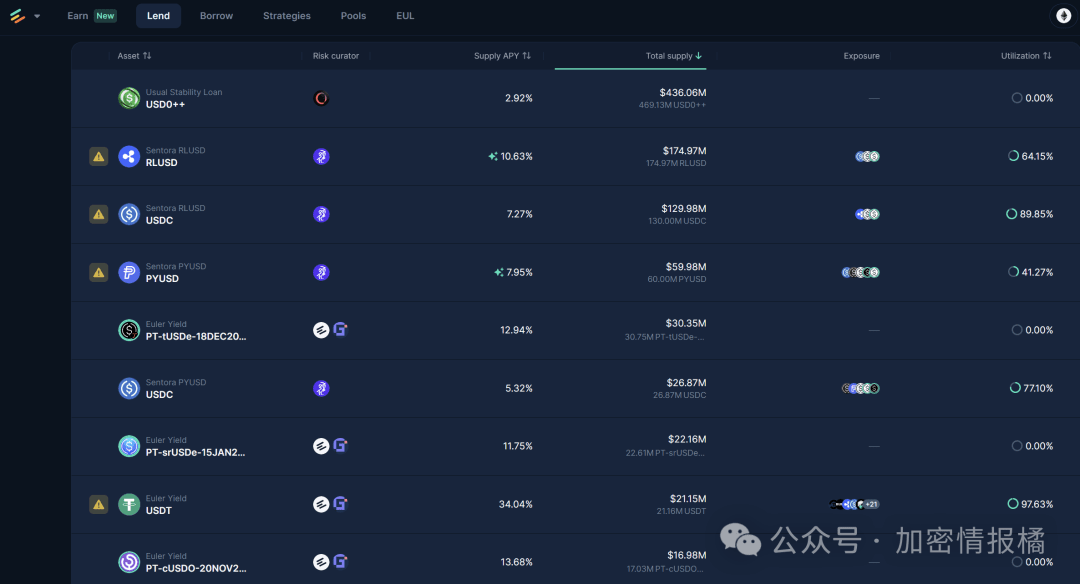
Task: Sort table by Total supply
Action: tap(674, 56)
